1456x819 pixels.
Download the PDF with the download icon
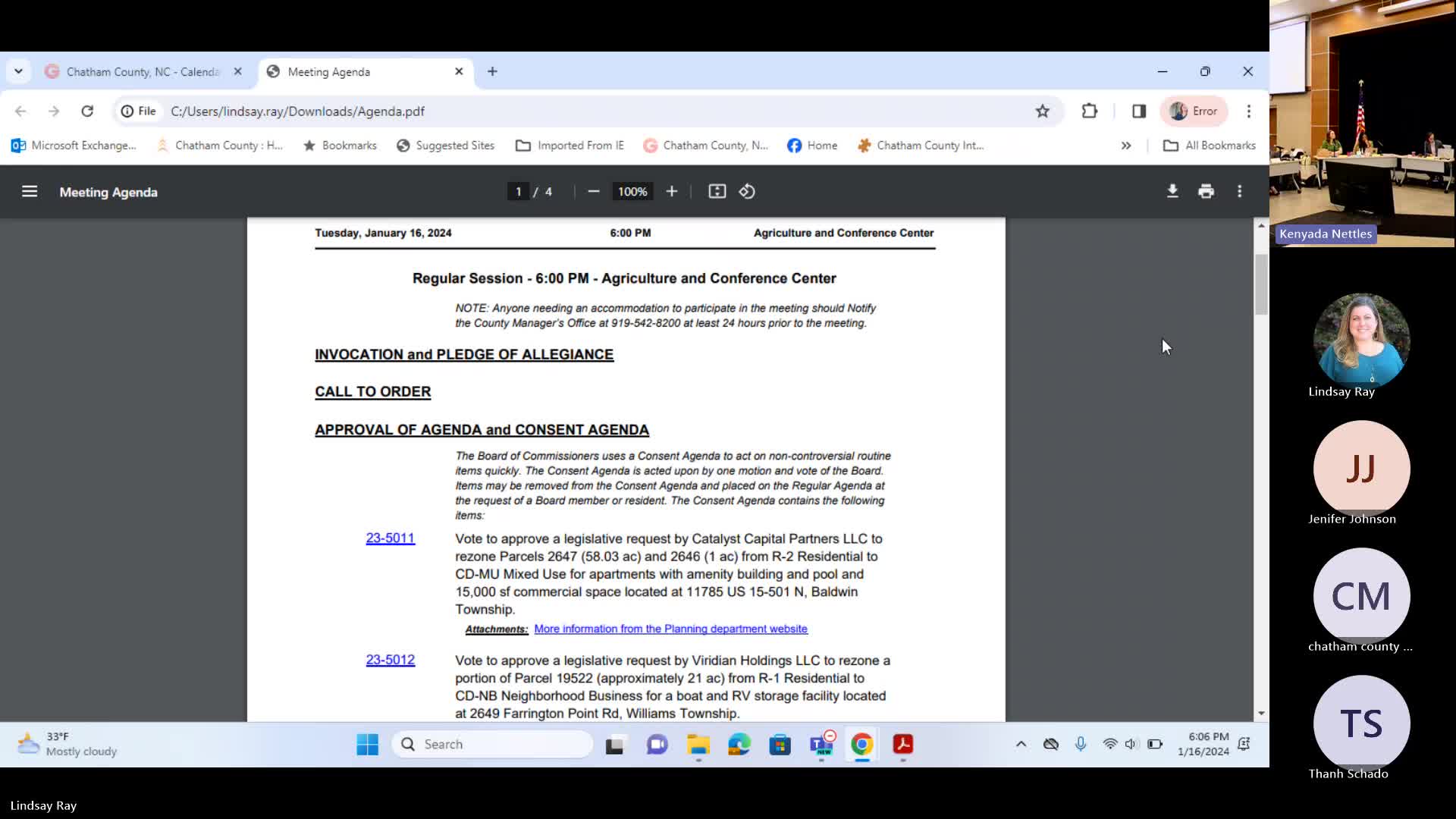pos(1172,192)
